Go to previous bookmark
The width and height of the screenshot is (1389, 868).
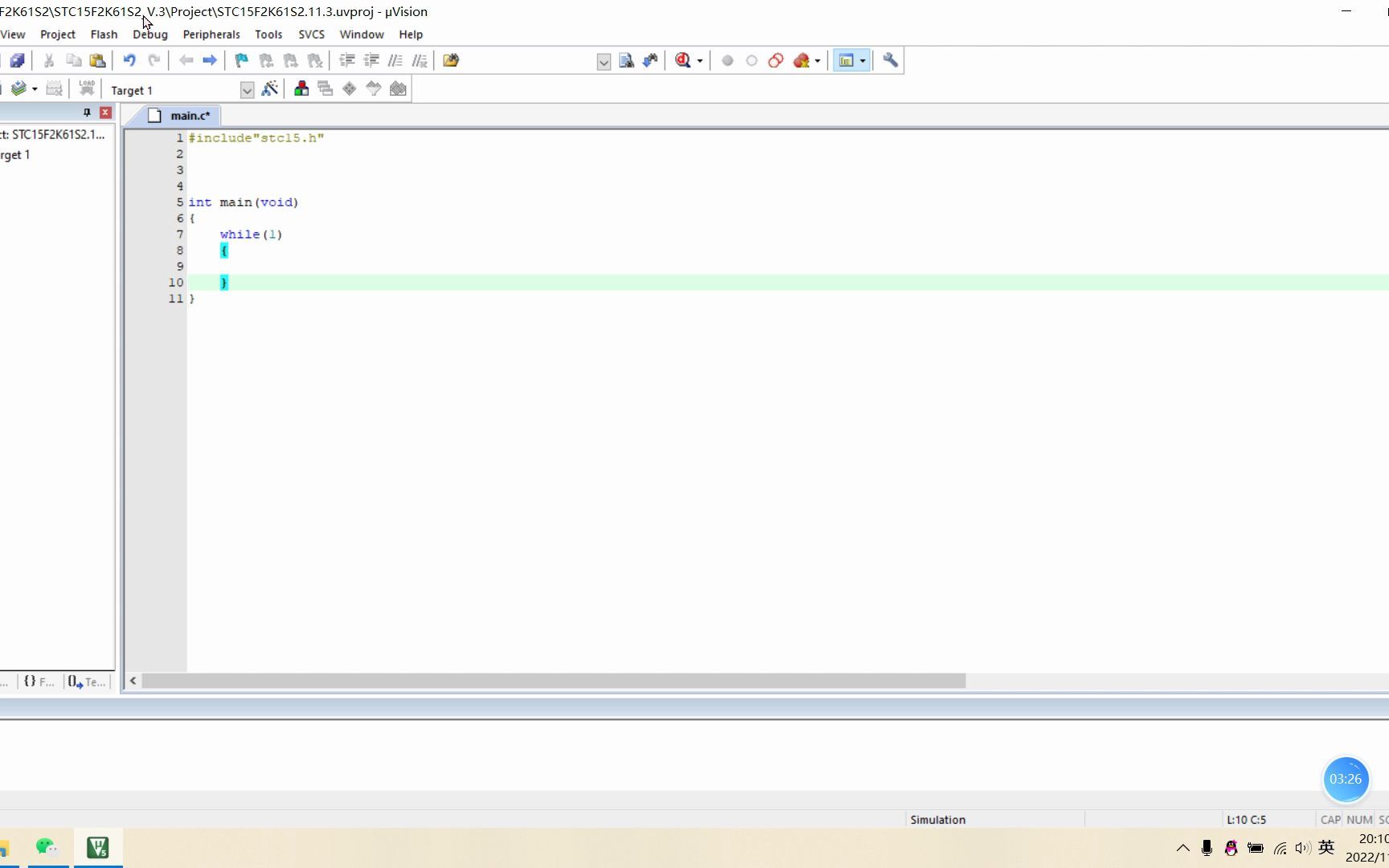pos(266,60)
